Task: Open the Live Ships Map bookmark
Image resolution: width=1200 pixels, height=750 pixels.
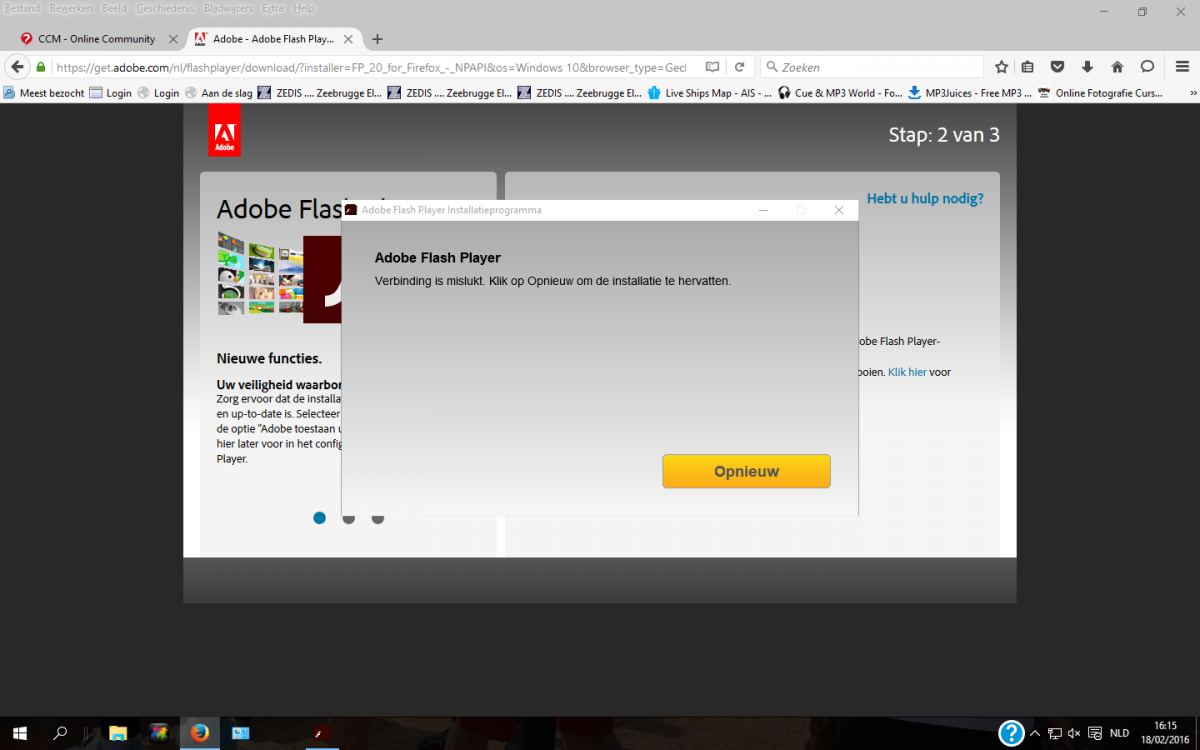Action: pos(710,93)
